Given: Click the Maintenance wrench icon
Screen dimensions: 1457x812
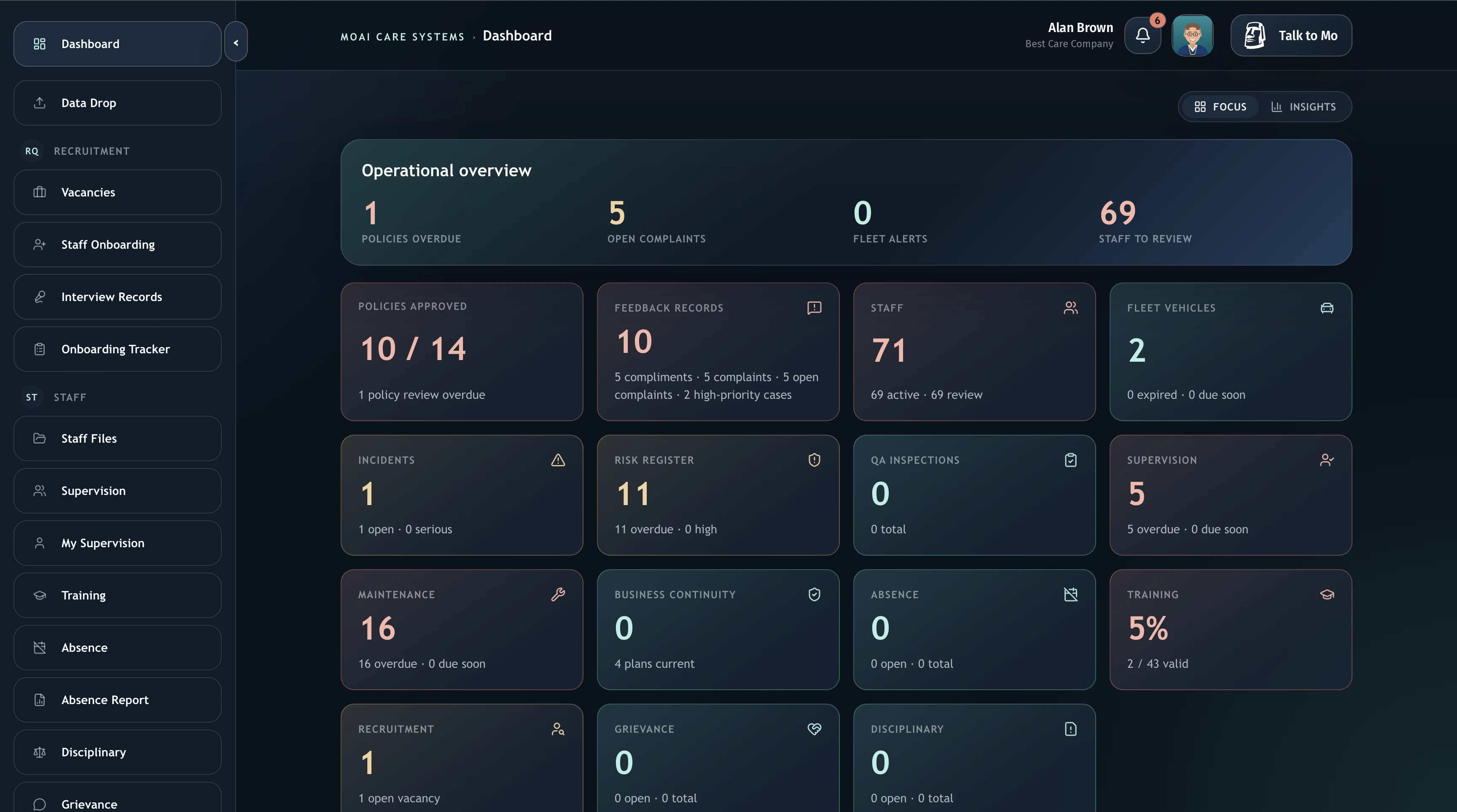Looking at the screenshot, I should pos(558,594).
